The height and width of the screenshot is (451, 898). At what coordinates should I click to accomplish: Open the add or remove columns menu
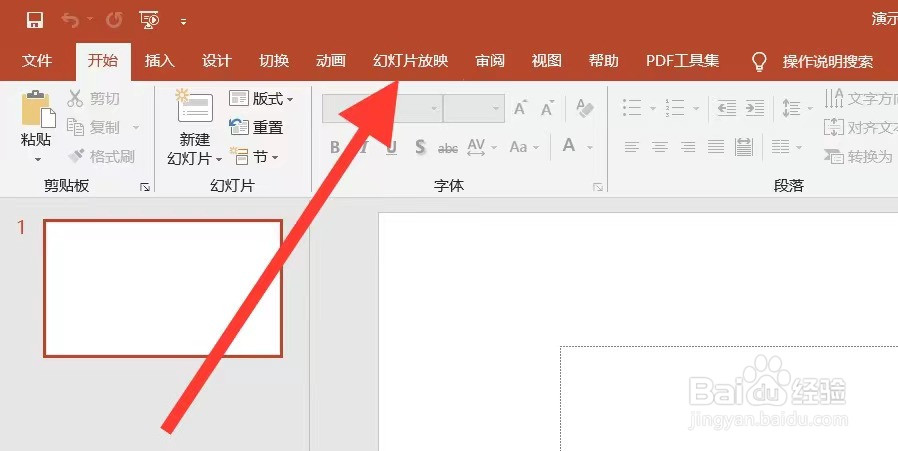pos(786,147)
